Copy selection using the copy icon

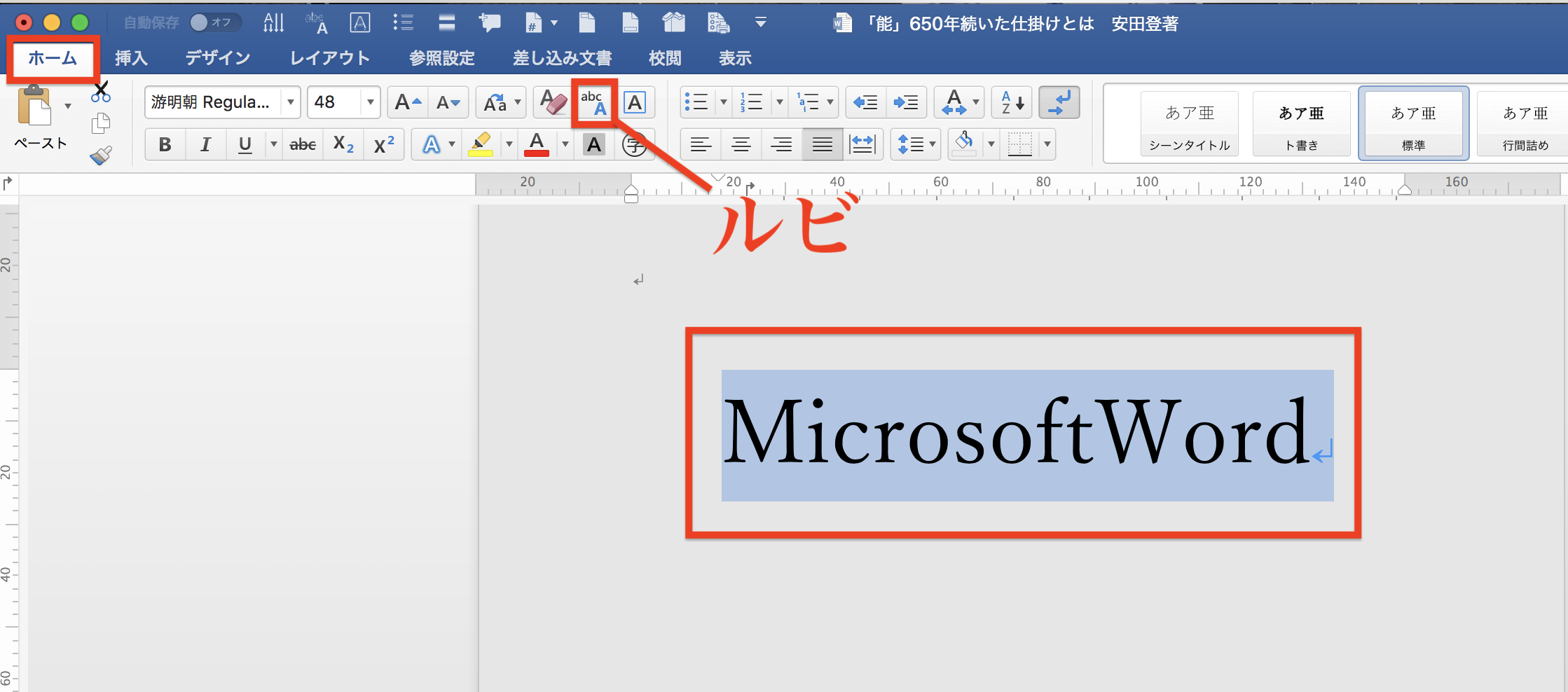coord(101,123)
